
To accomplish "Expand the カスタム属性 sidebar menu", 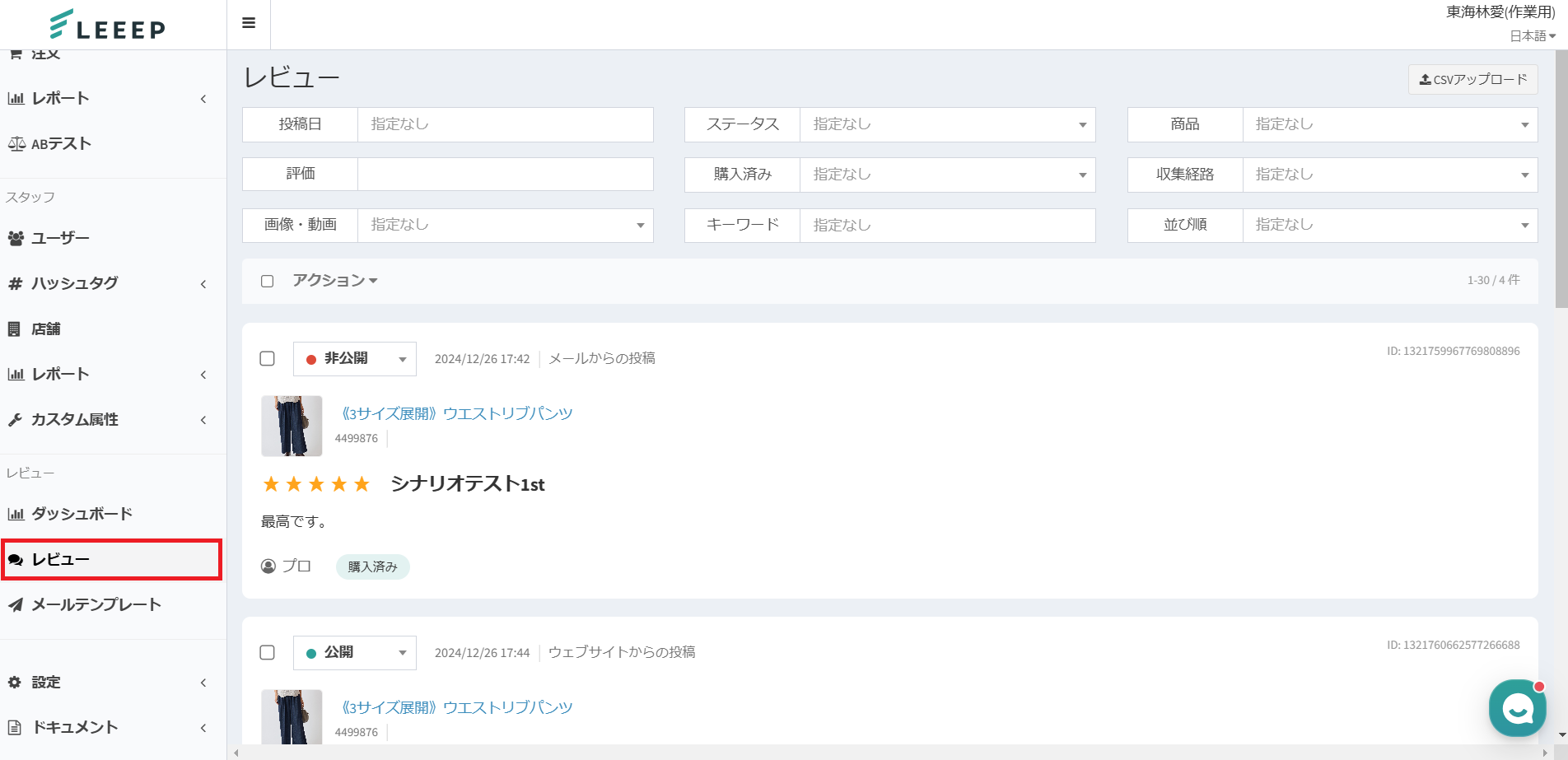I will [203, 420].
